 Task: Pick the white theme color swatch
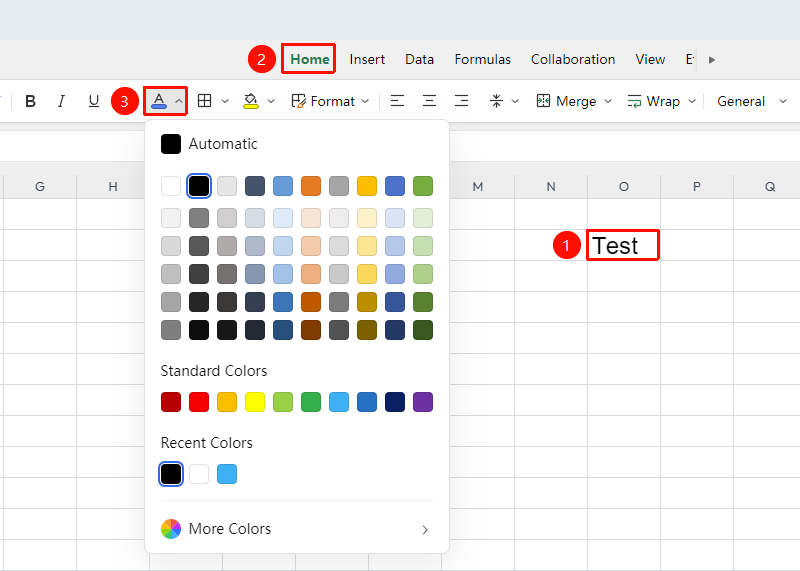tap(171, 186)
